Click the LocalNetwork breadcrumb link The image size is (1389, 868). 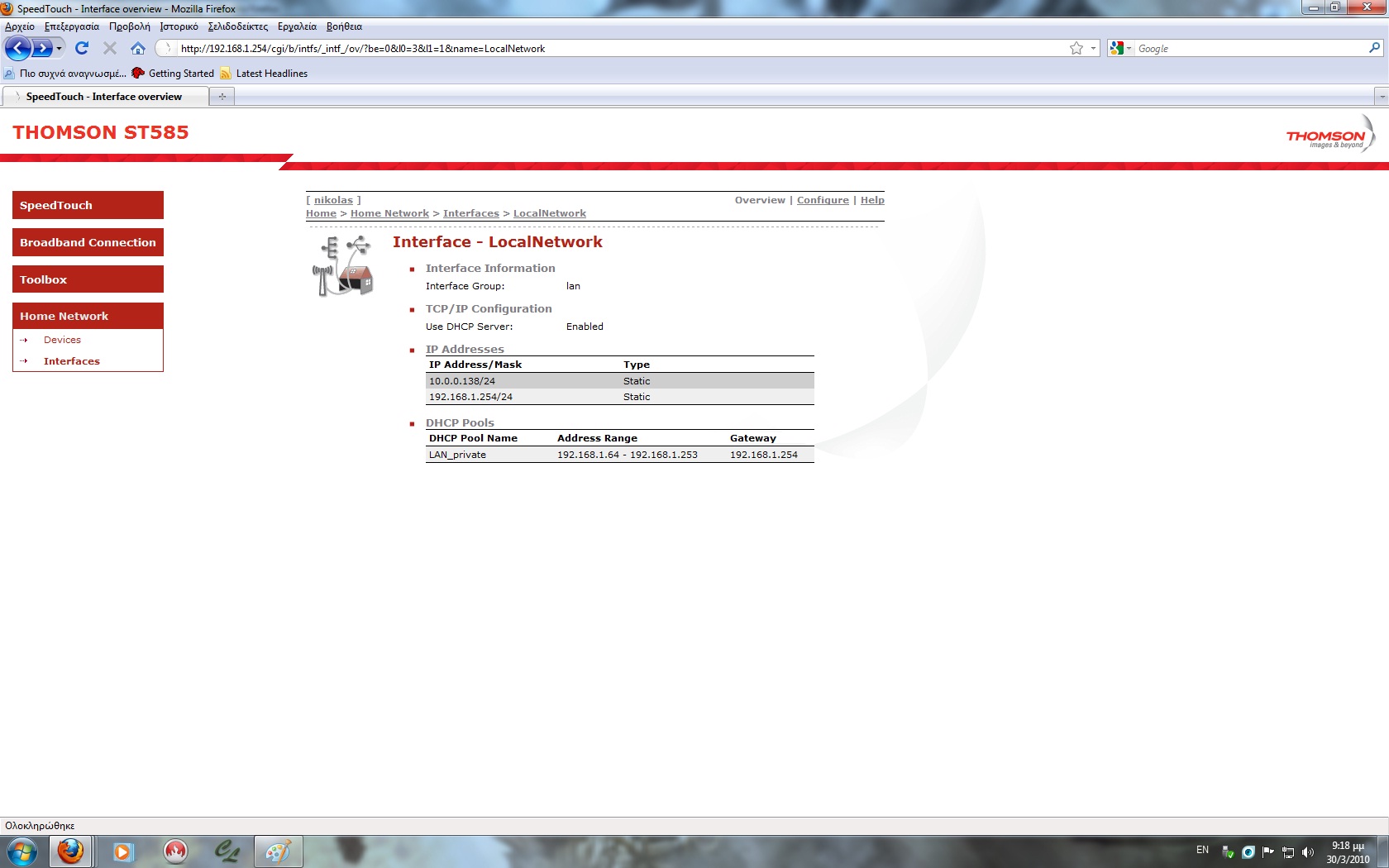(x=550, y=213)
